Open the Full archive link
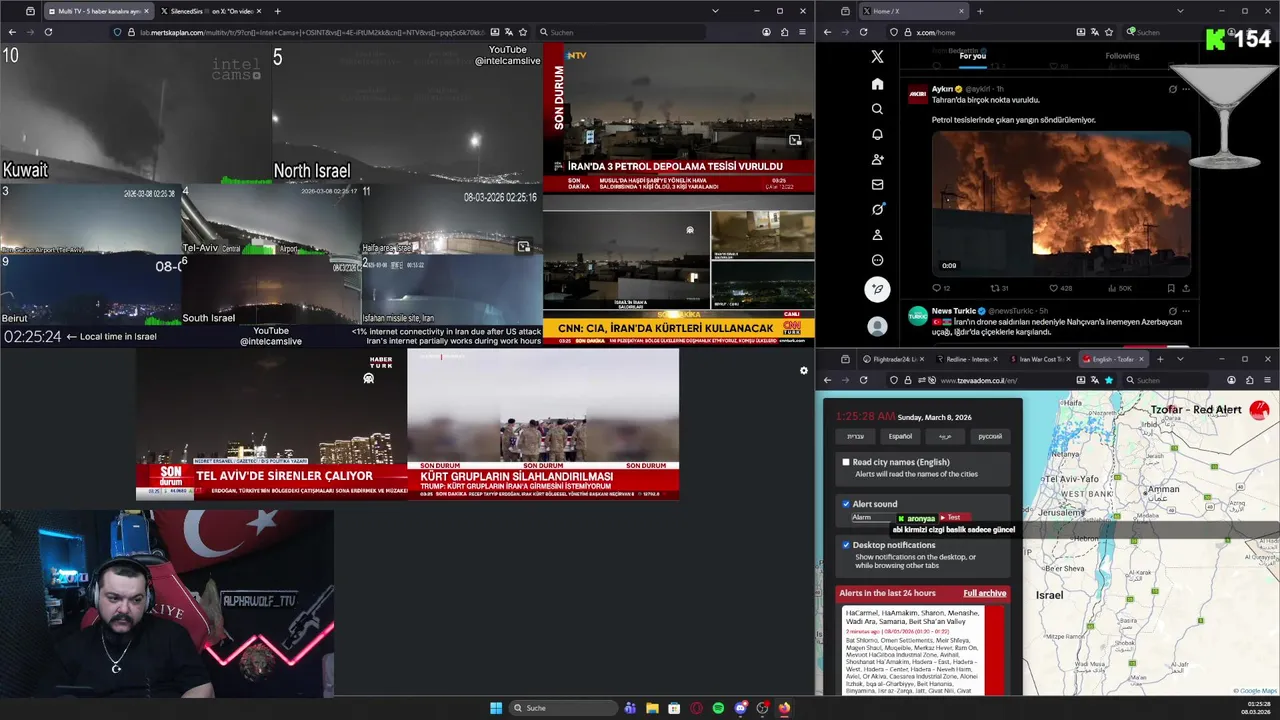 (x=984, y=593)
